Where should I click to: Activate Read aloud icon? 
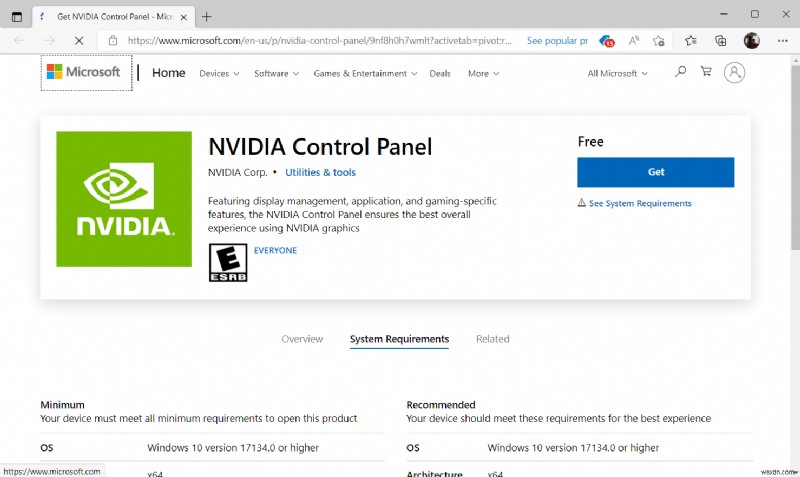tap(634, 40)
